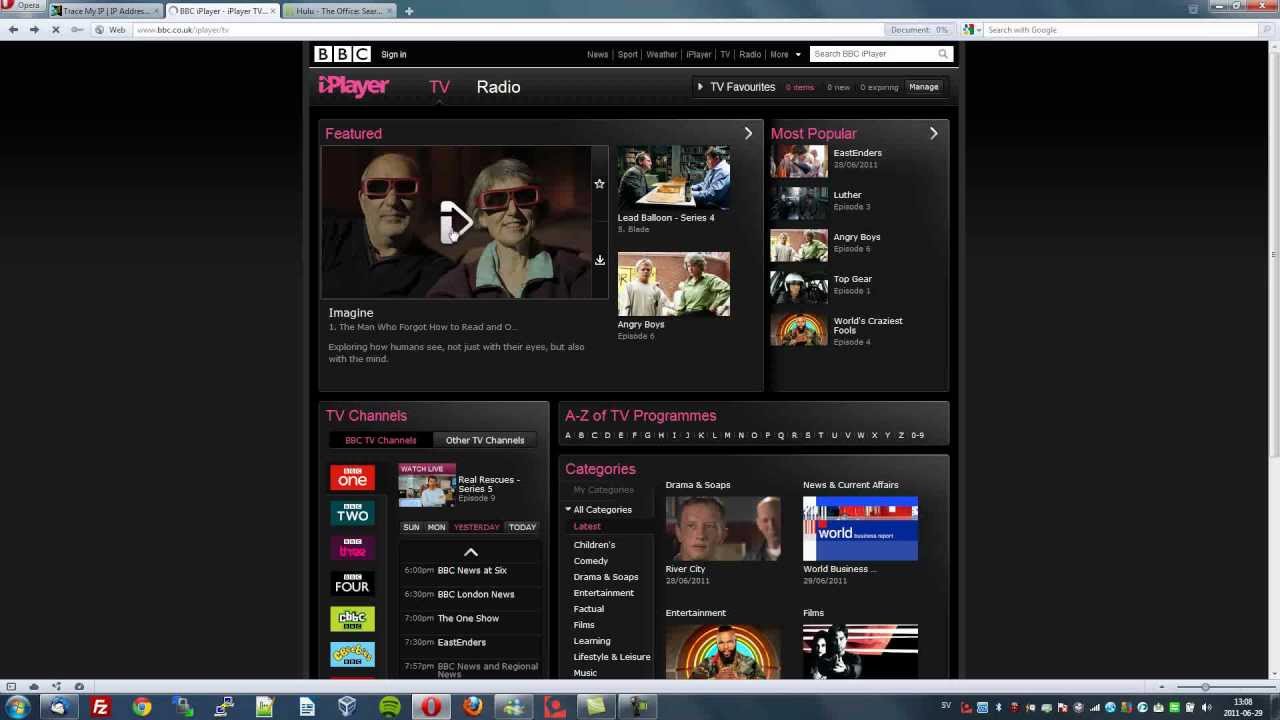Select TODAY in the schedule days

pos(522,527)
